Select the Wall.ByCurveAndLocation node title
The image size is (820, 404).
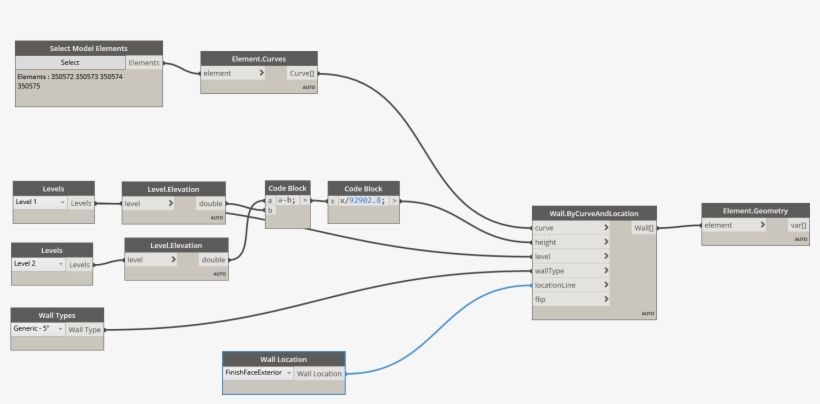coord(594,212)
